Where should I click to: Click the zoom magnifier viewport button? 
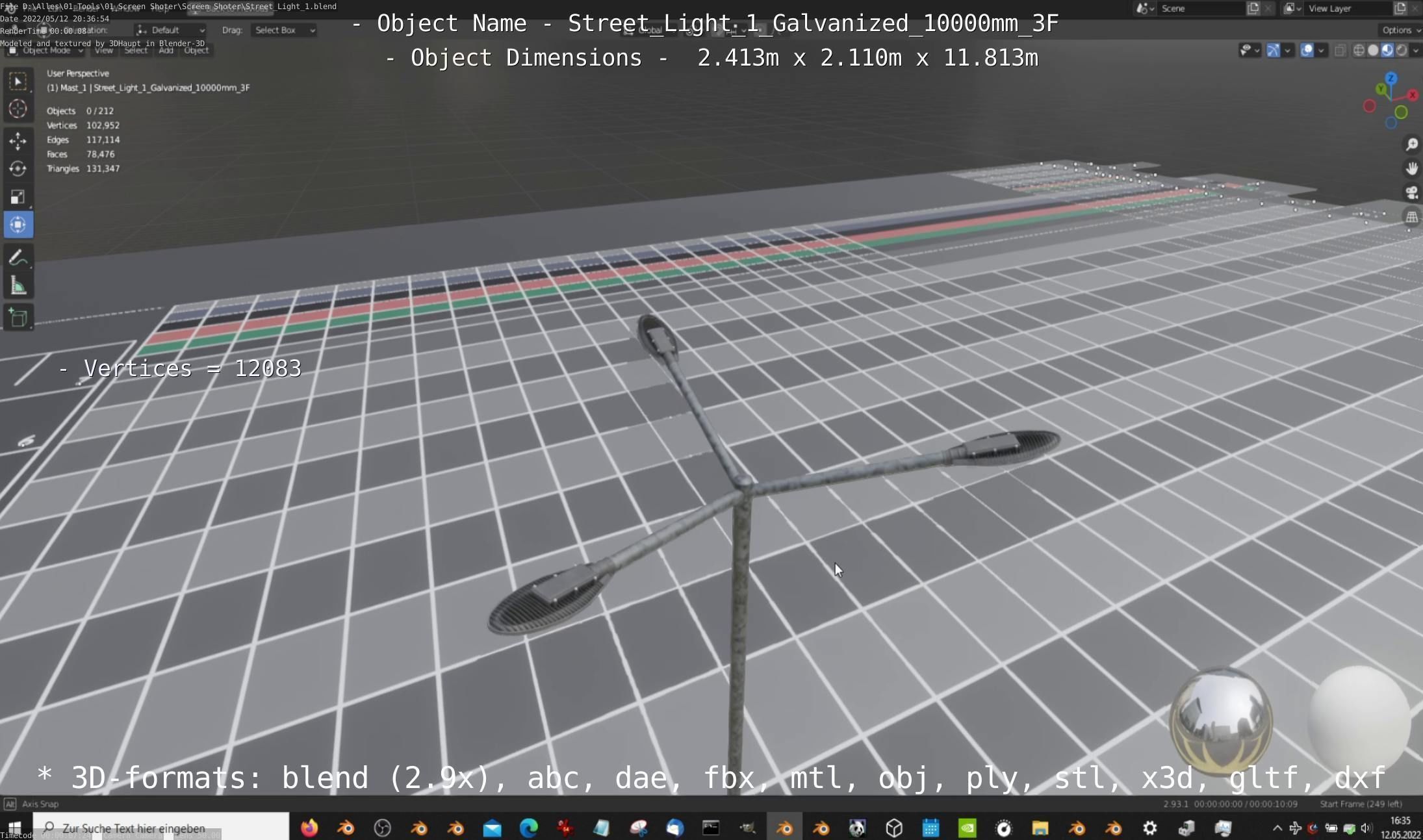click(1411, 144)
